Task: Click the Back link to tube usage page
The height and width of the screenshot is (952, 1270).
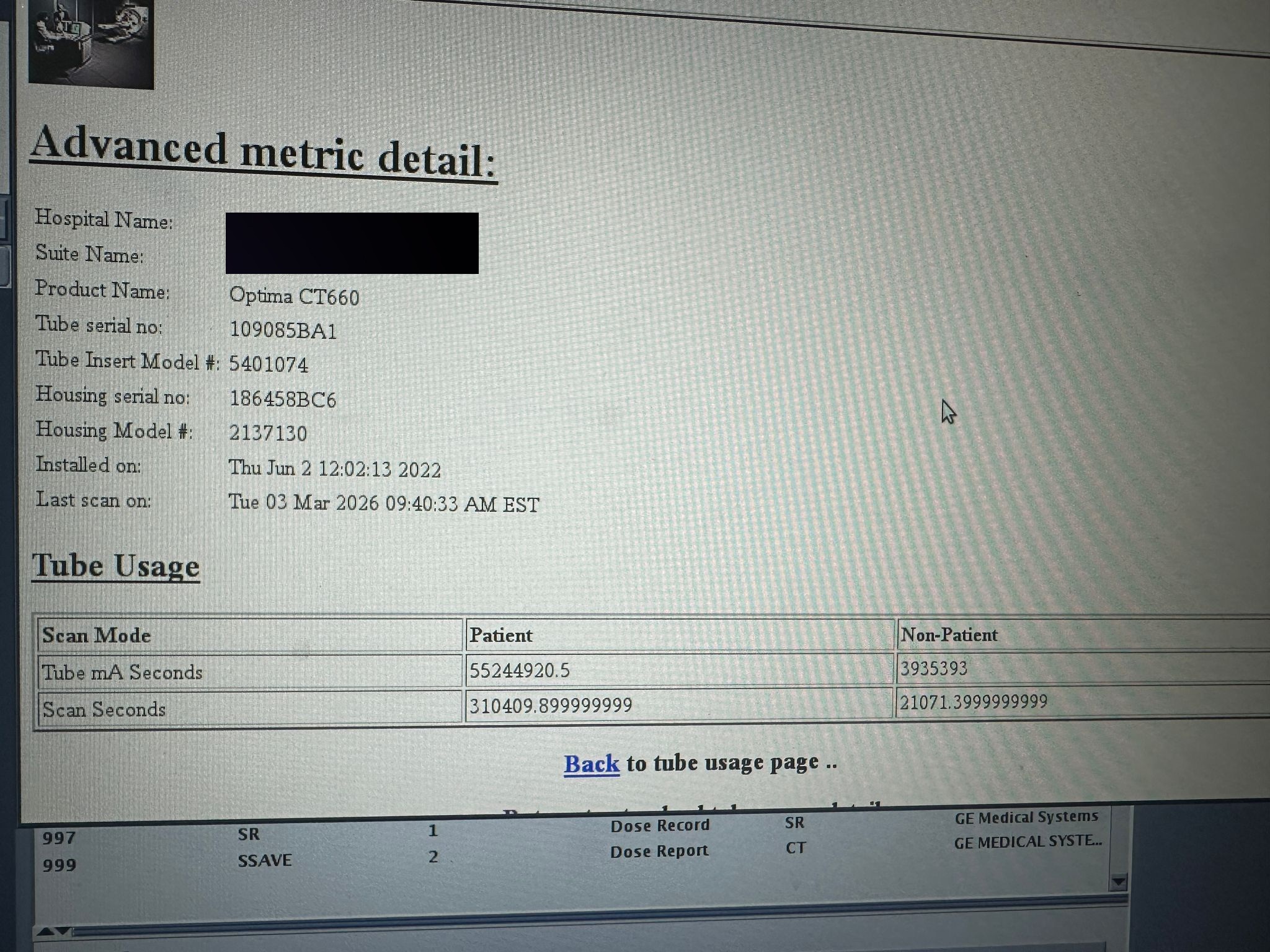Action: pos(591,764)
